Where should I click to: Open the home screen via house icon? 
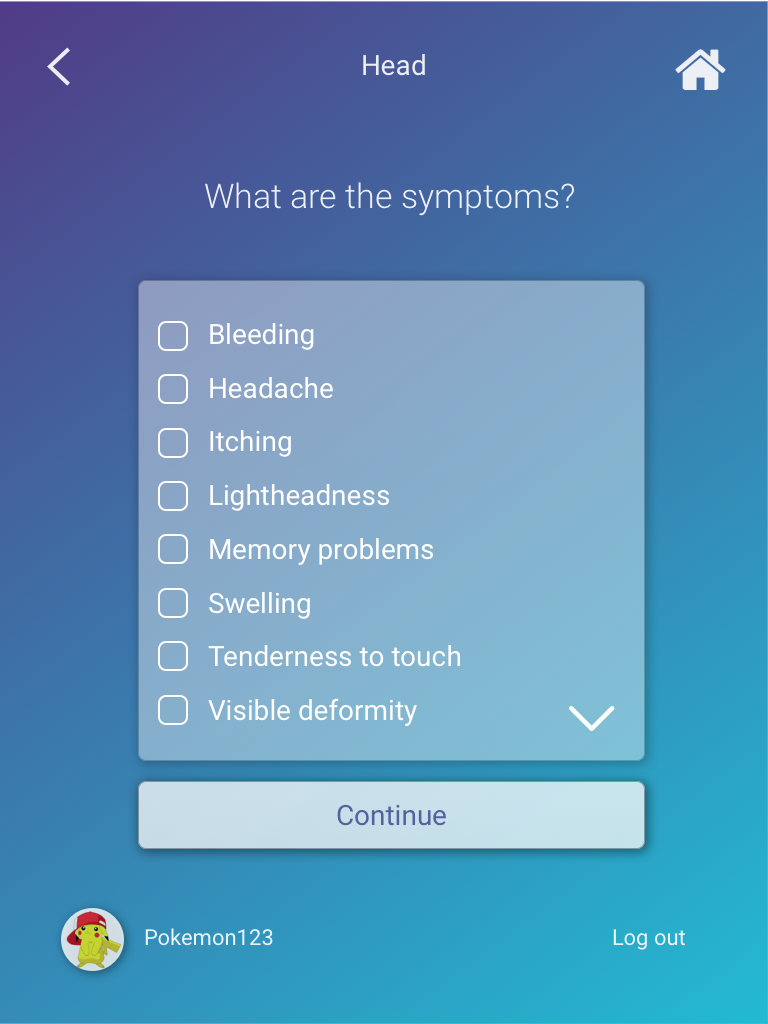[x=700, y=70]
